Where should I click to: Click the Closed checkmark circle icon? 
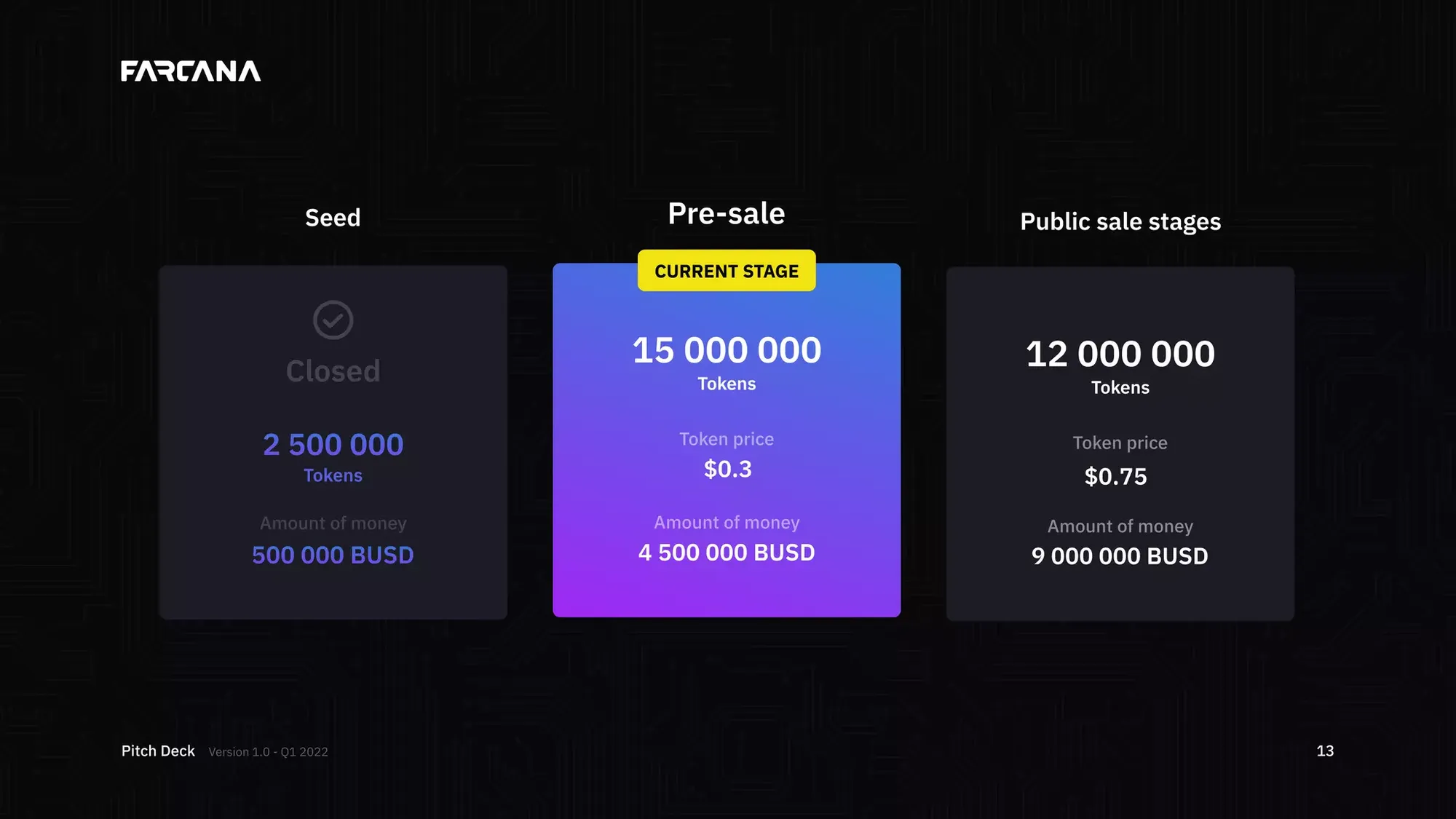[x=333, y=320]
